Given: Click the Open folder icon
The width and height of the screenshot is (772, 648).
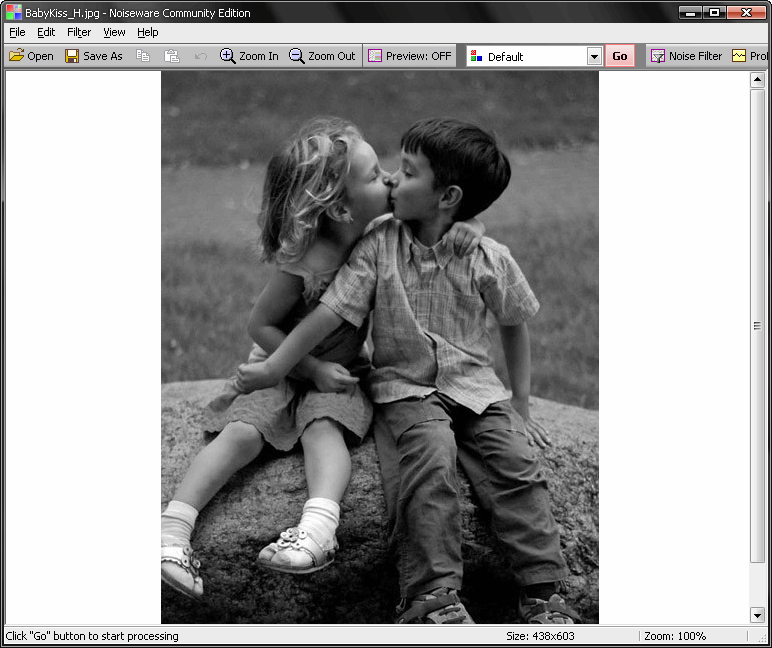Looking at the screenshot, I should tap(17, 56).
